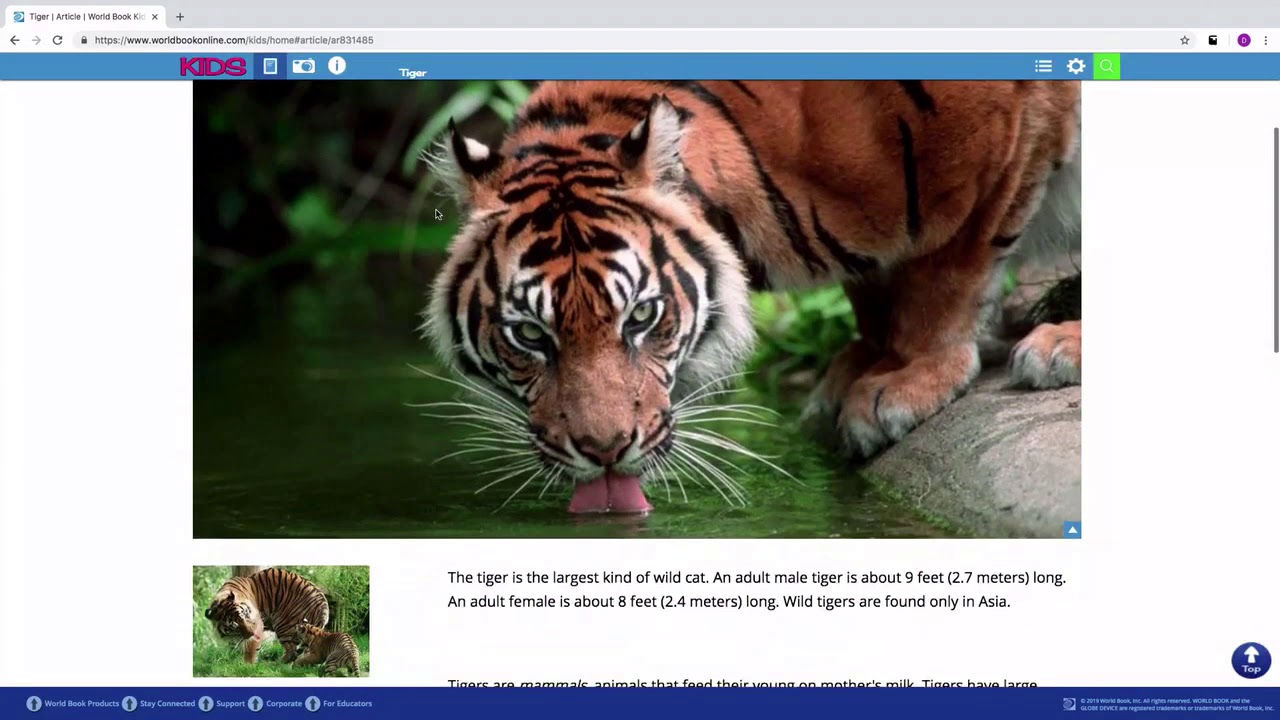Image resolution: width=1280 pixels, height=720 pixels.
Task: Click the page vertical scrollbar
Action: click(1275, 240)
